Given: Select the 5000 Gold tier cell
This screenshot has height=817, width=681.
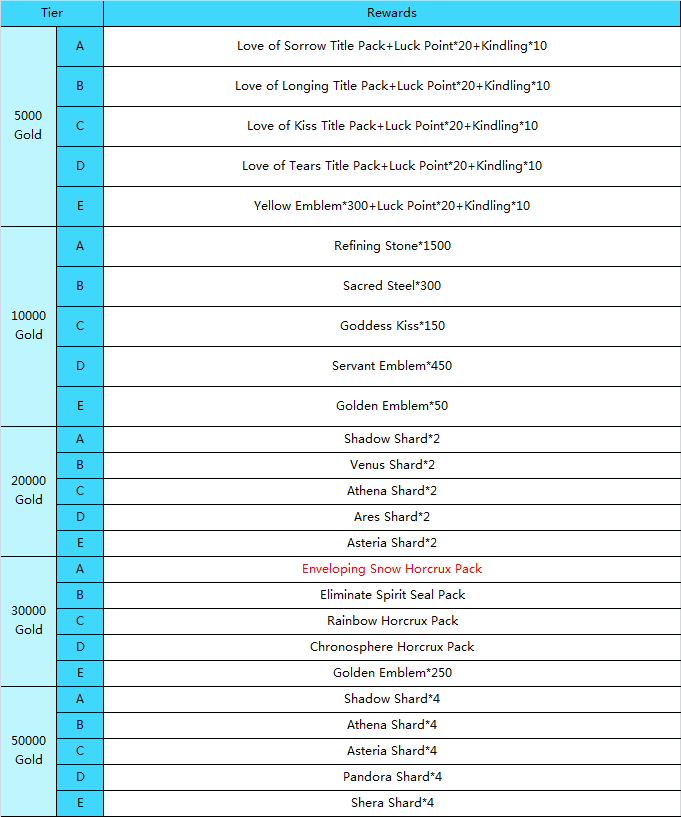Looking at the screenshot, I should pos(28,126).
